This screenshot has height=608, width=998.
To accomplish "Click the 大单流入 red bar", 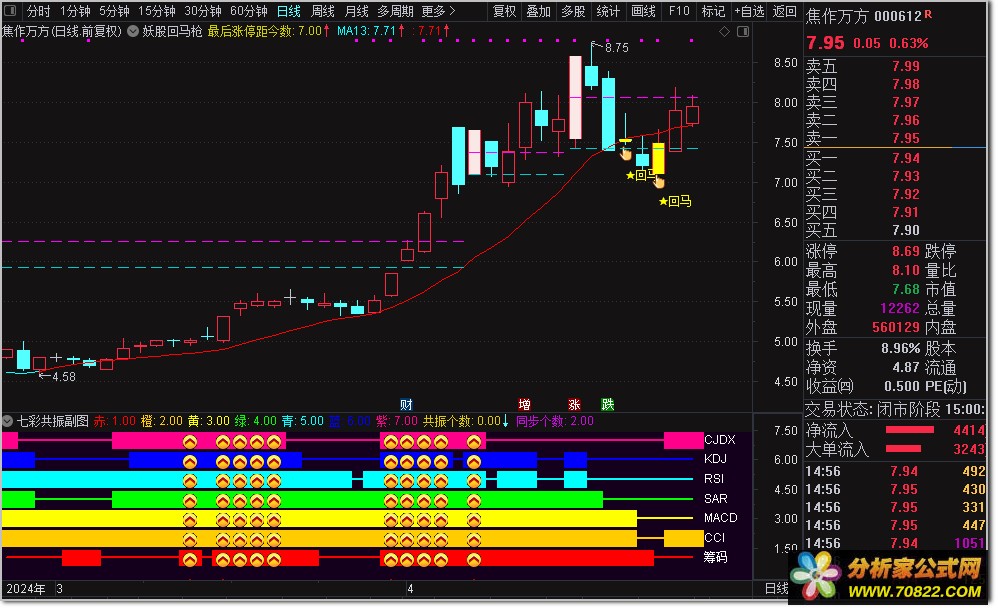I will [x=903, y=449].
